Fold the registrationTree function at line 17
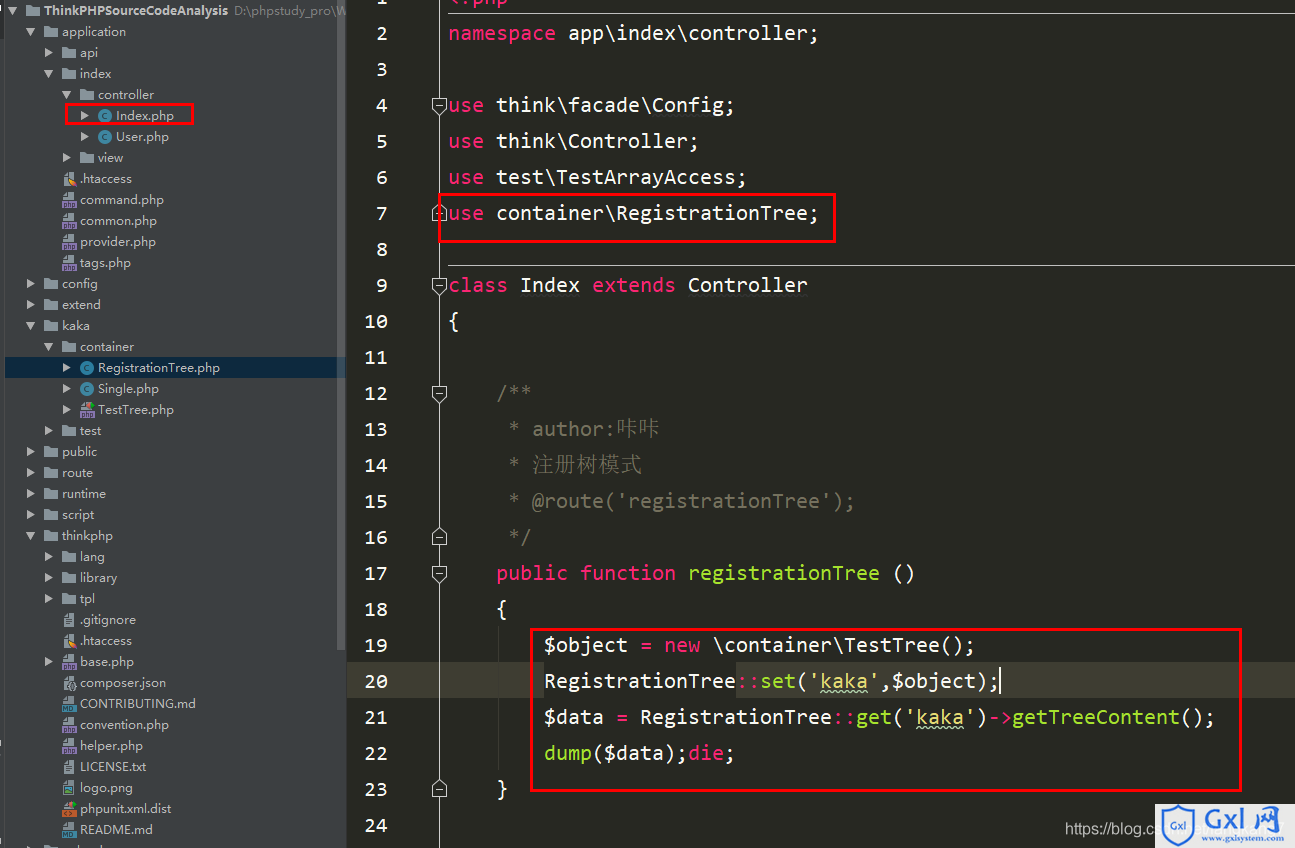This screenshot has height=848, width=1295. [x=438, y=573]
